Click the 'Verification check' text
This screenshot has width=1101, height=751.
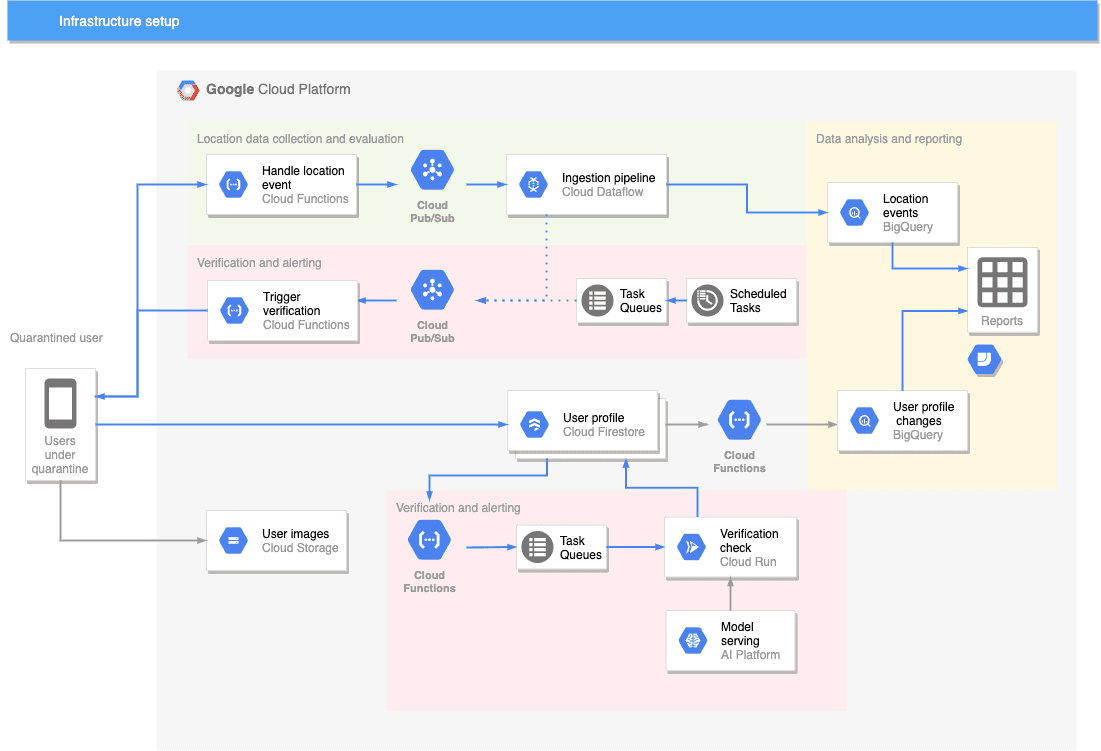coord(749,540)
